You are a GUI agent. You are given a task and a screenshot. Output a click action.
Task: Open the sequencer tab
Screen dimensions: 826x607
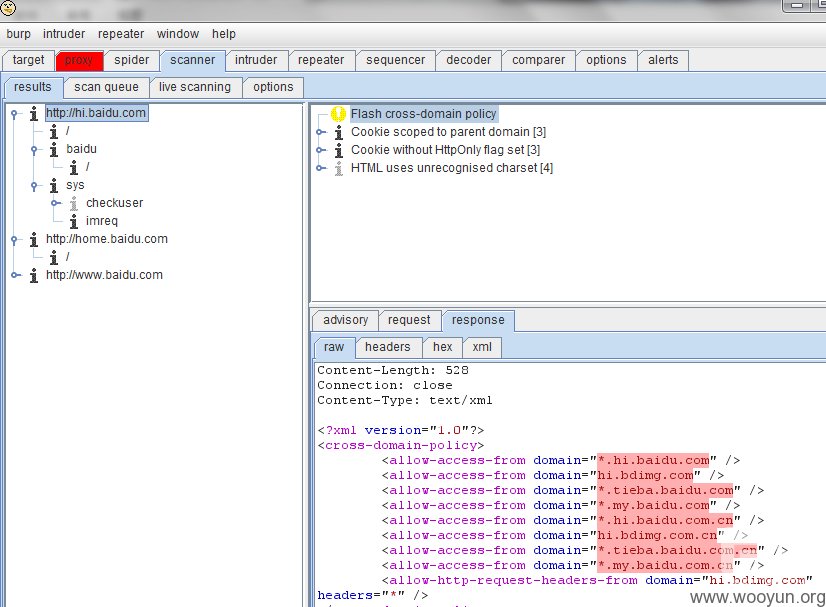click(x=396, y=60)
